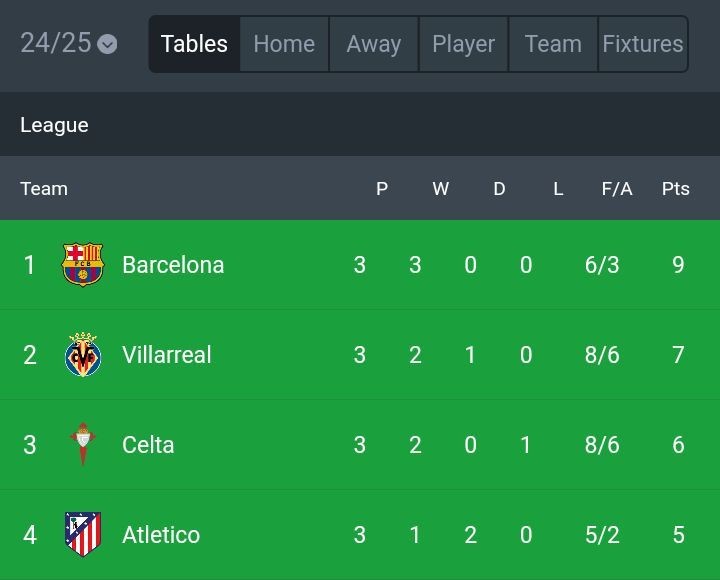720x580 pixels.
Task: Click the F/A column header
Action: (617, 188)
